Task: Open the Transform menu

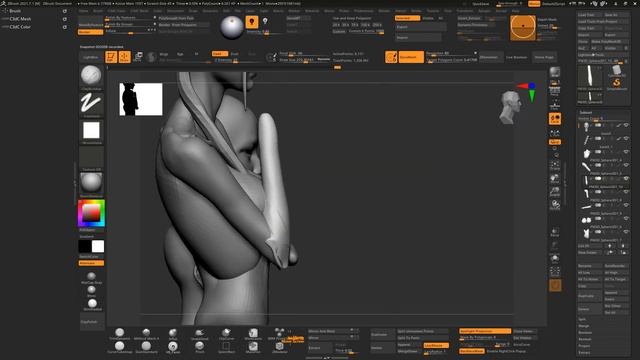Action: tap(465, 11)
